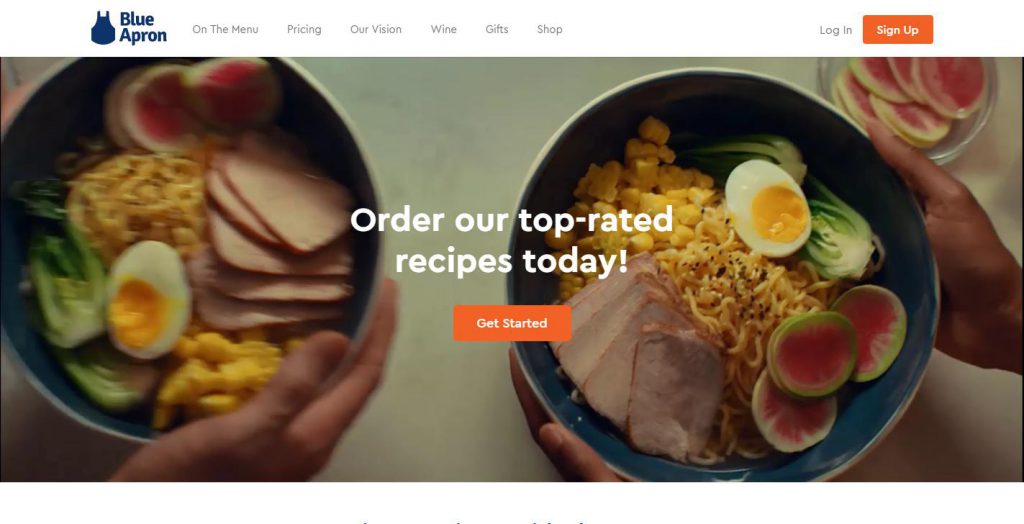The height and width of the screenshot is (524, 1024).
Task: Visit the Shop nav link
Action: [x=550, y=29]
